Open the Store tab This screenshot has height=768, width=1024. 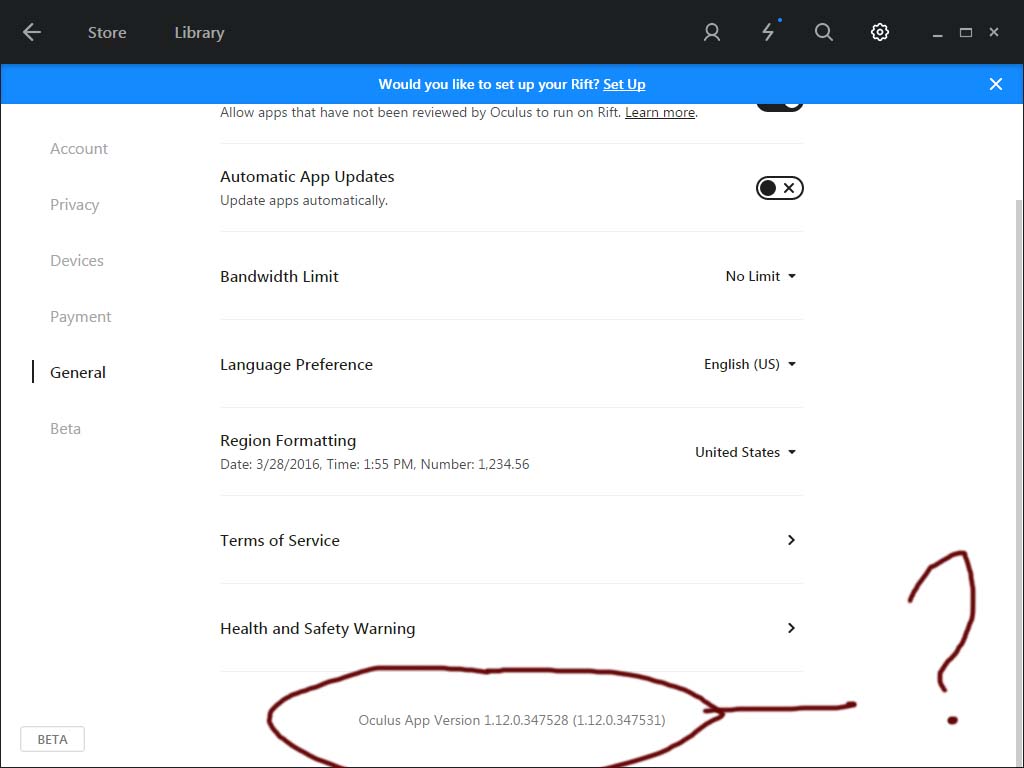click(107, 33)
